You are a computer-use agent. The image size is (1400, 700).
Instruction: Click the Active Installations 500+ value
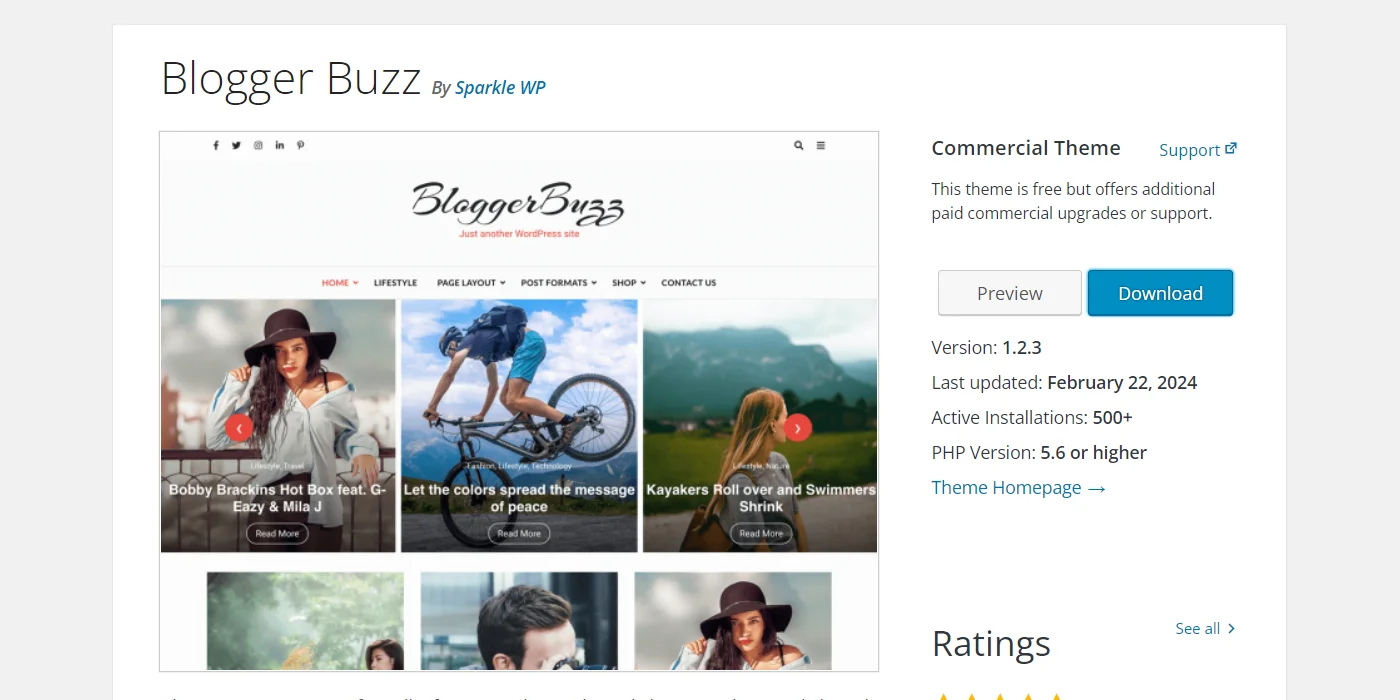pyautogui.click(x=1113, y=418)
